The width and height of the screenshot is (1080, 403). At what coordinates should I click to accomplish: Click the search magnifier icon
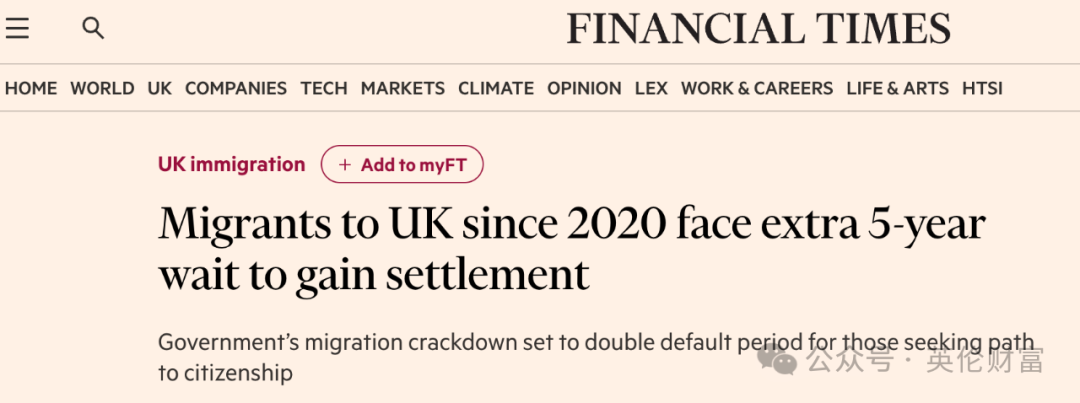click(93, 28)
